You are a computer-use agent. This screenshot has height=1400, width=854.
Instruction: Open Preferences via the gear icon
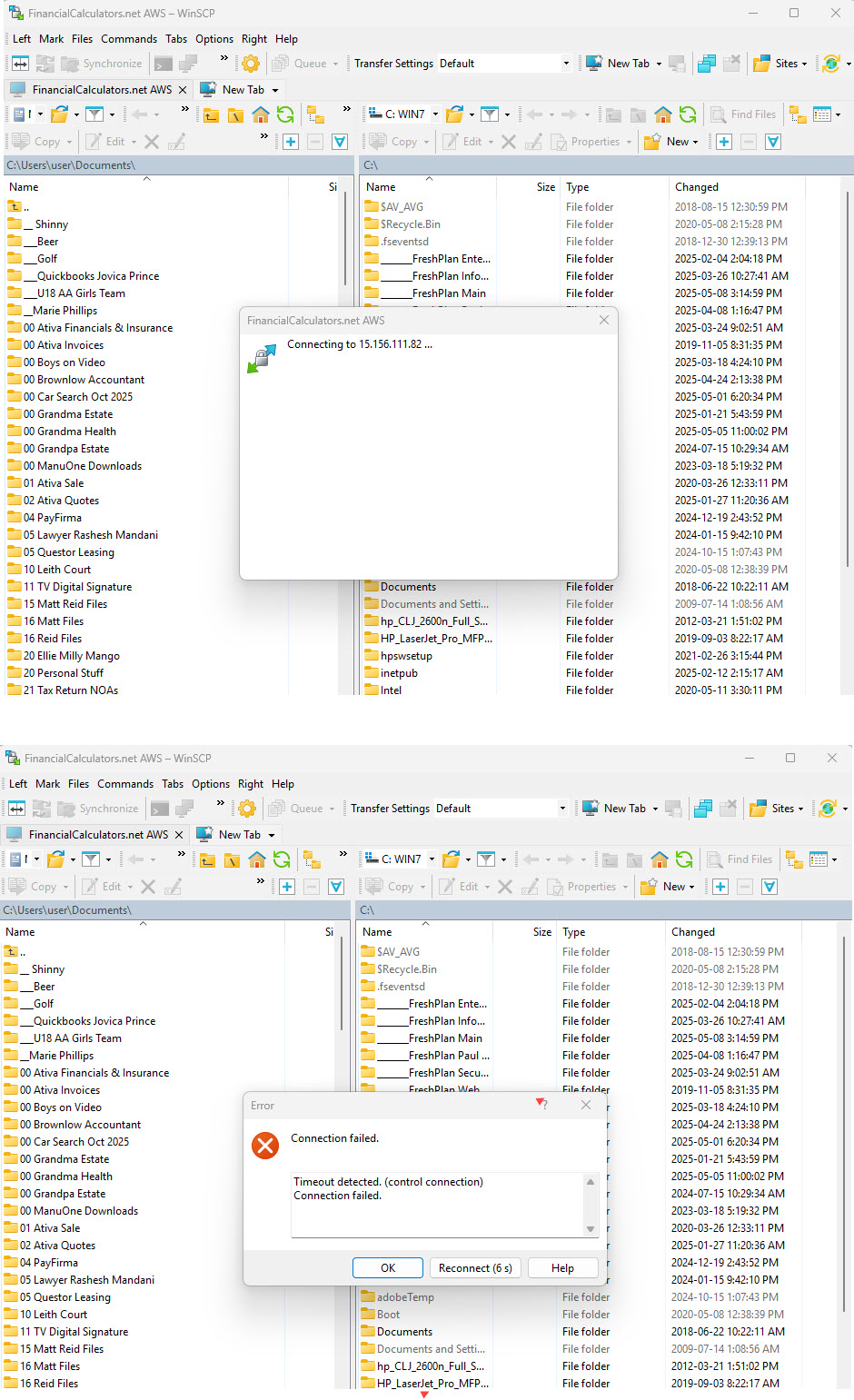(249, 64)
